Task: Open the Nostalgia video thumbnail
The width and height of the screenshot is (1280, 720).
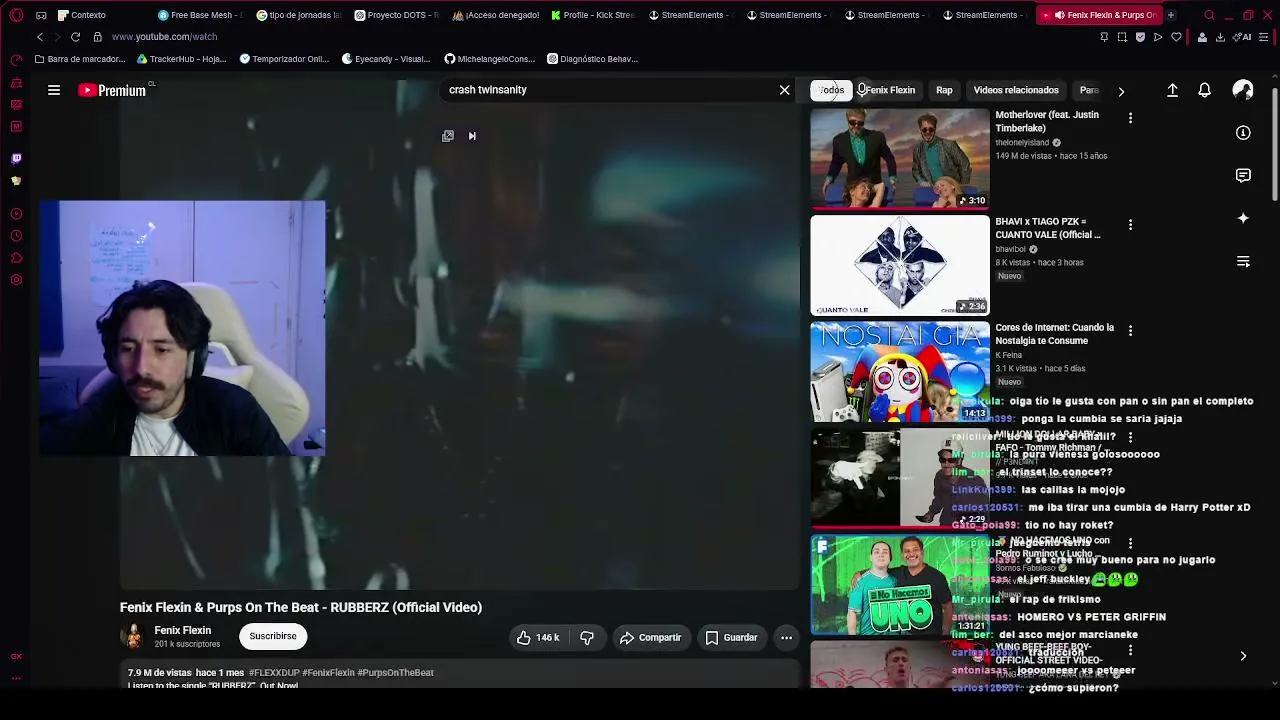Action: (900, 371)
